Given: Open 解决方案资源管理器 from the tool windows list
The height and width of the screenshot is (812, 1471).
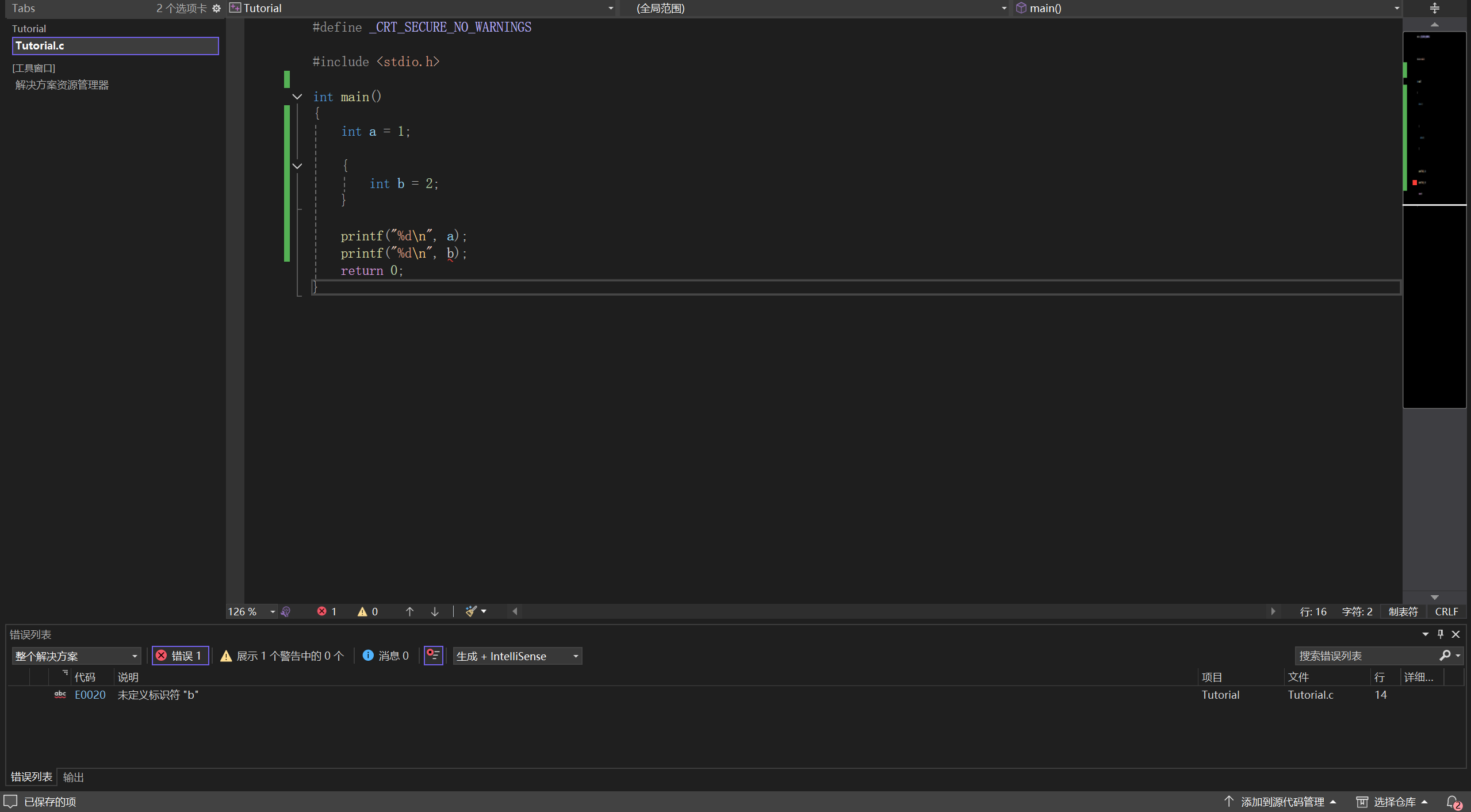Looking at the screenshot, I should (62, 85).
